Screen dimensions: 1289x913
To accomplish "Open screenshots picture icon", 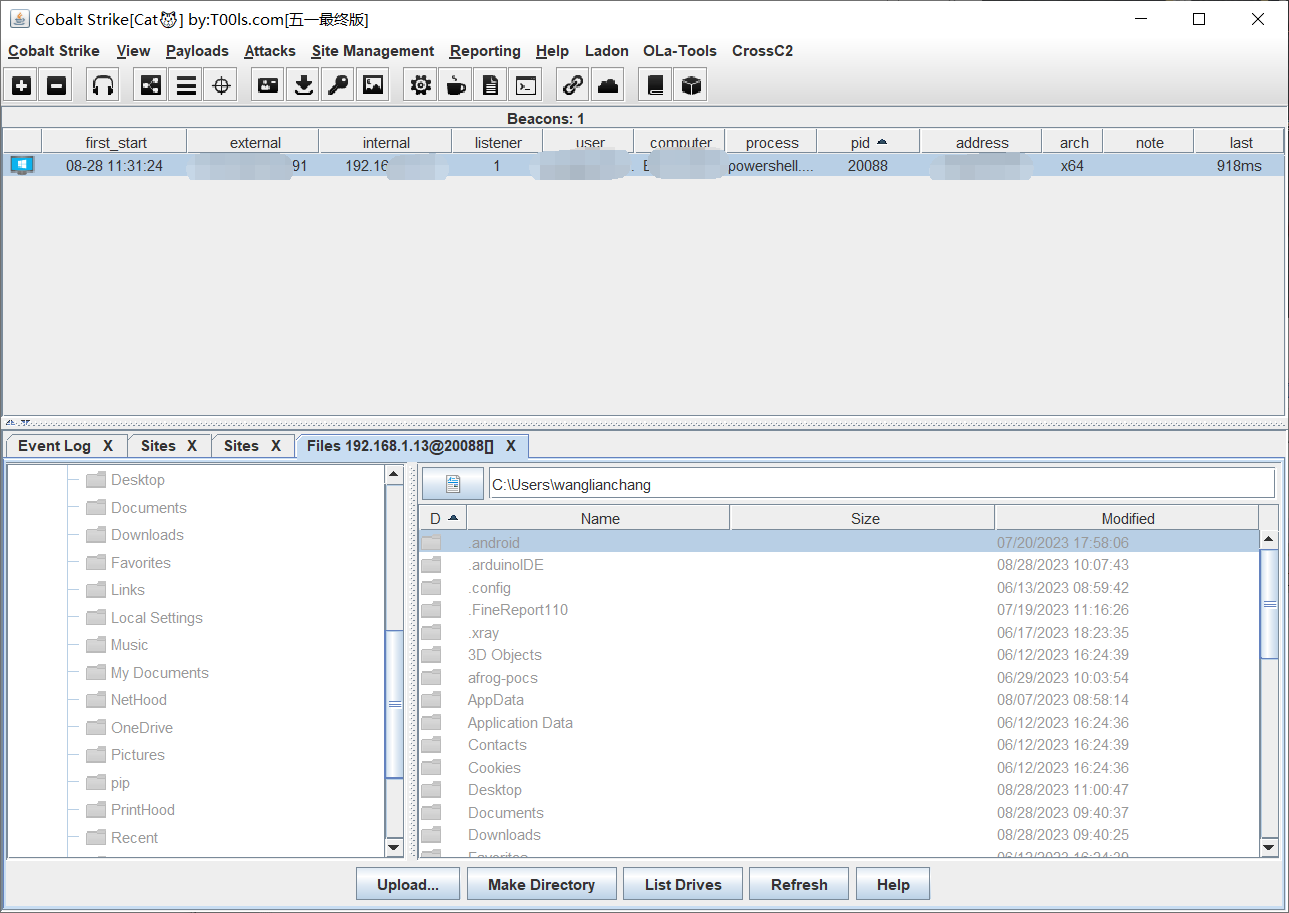I will tap(374, 85).
